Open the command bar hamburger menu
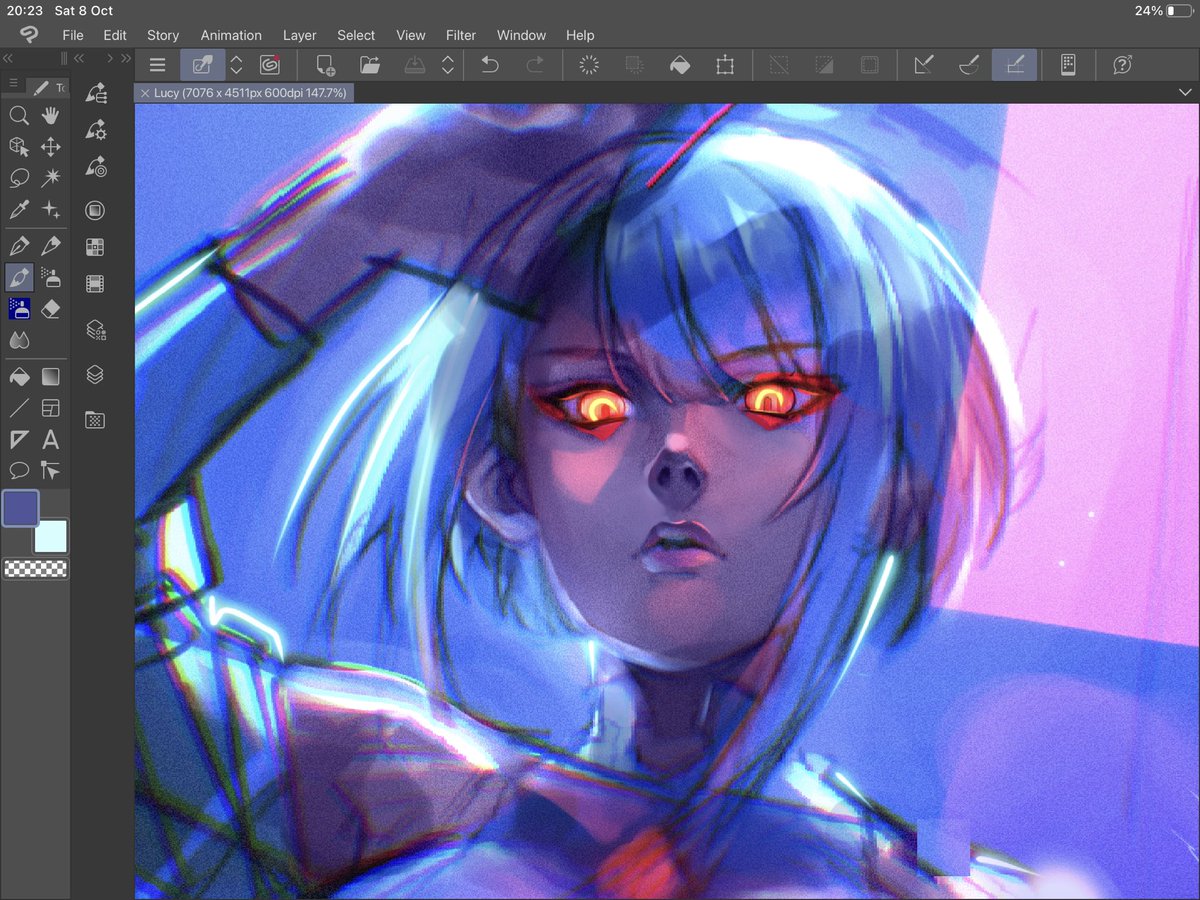1200x900 pixels. click(x=157, y=65)
